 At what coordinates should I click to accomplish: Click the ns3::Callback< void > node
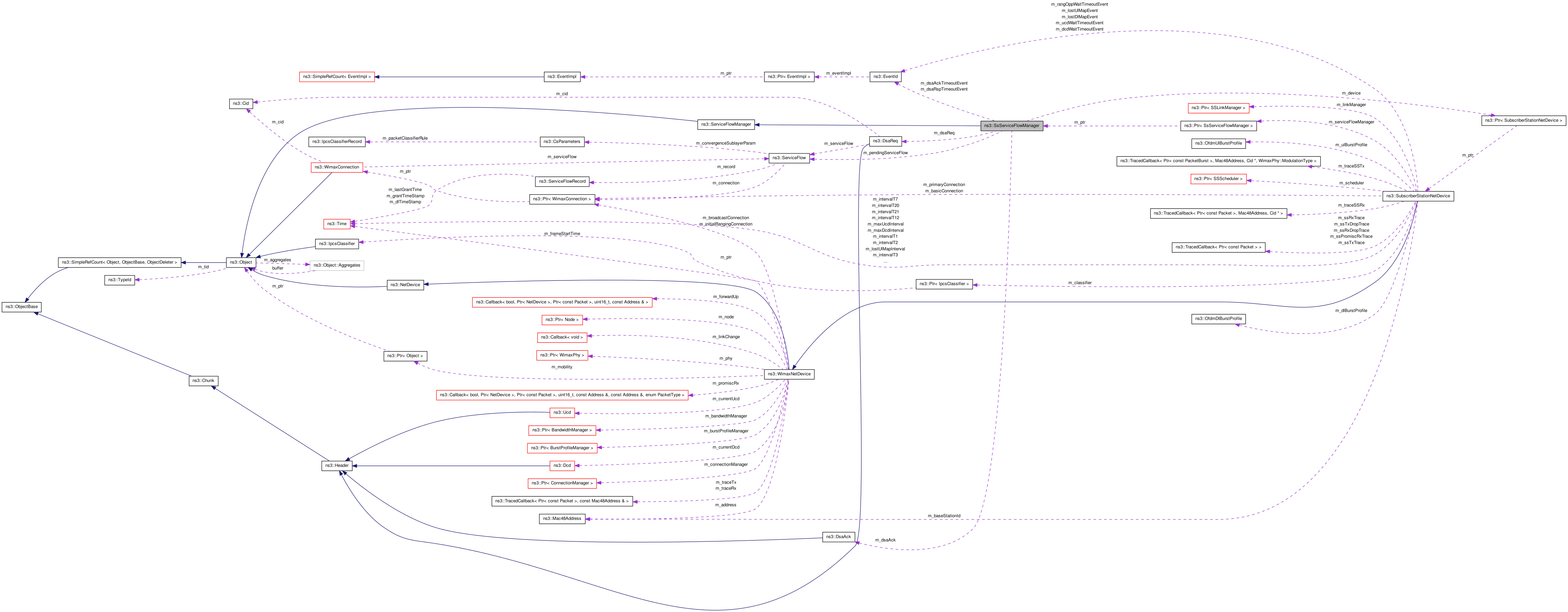pyautogui.click(x=562, y=337)
